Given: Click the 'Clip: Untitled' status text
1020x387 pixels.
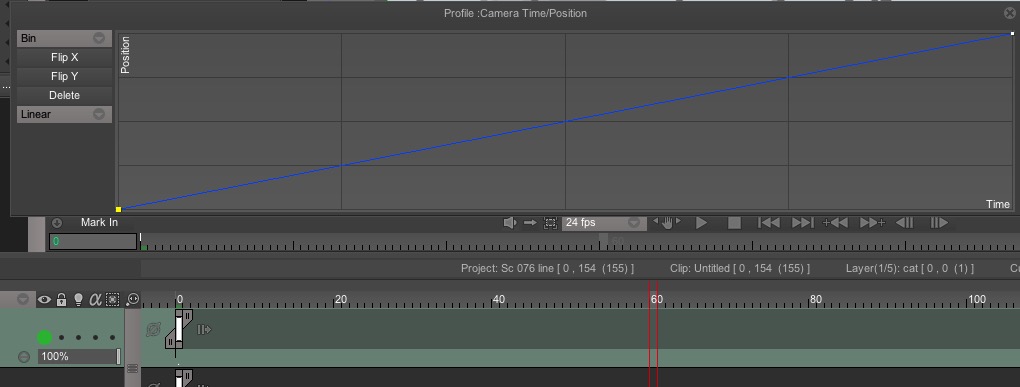Looking at the screenshot, I should point(740,268).
